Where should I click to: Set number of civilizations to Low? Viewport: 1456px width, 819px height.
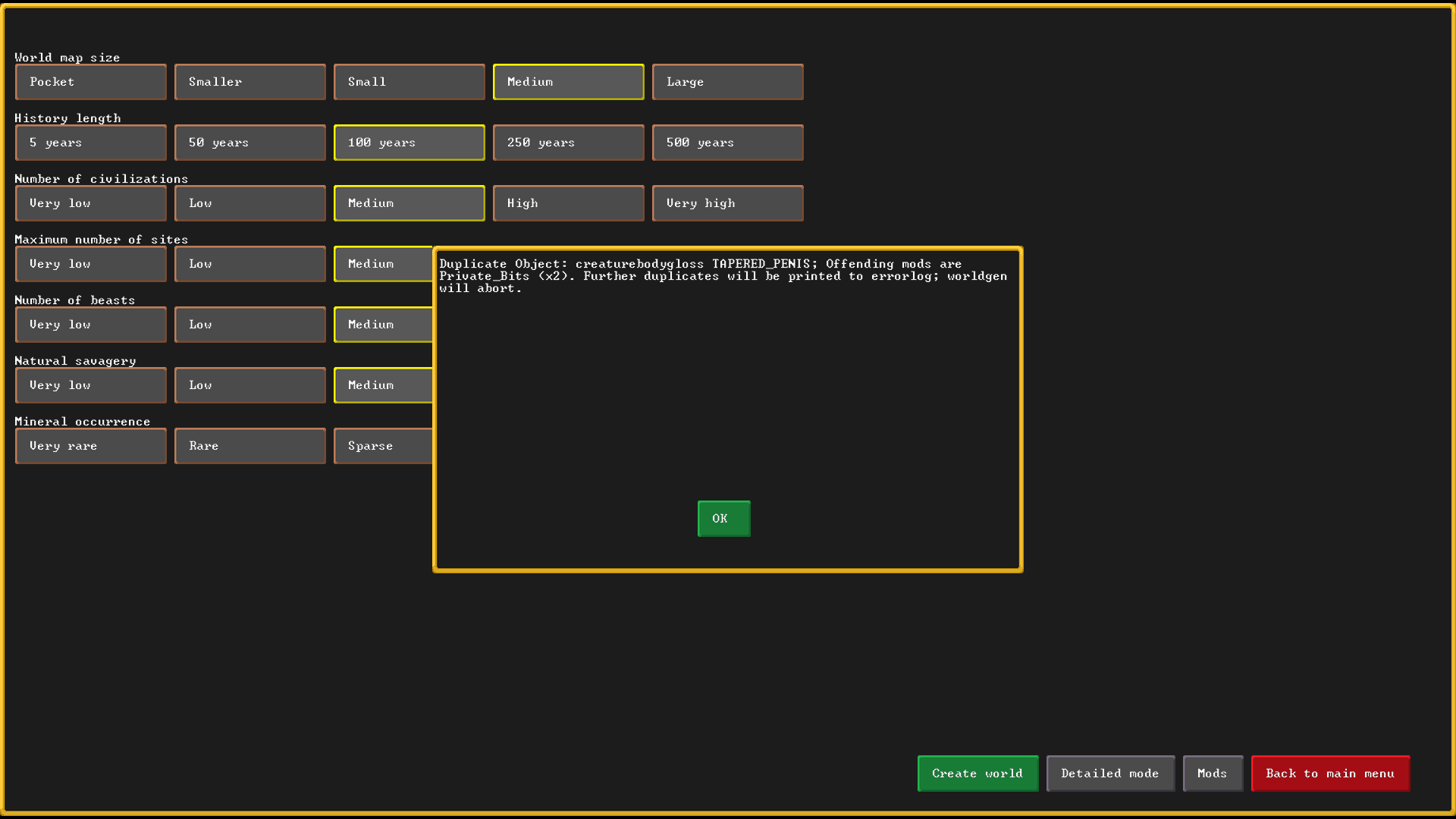click(250, 203)
